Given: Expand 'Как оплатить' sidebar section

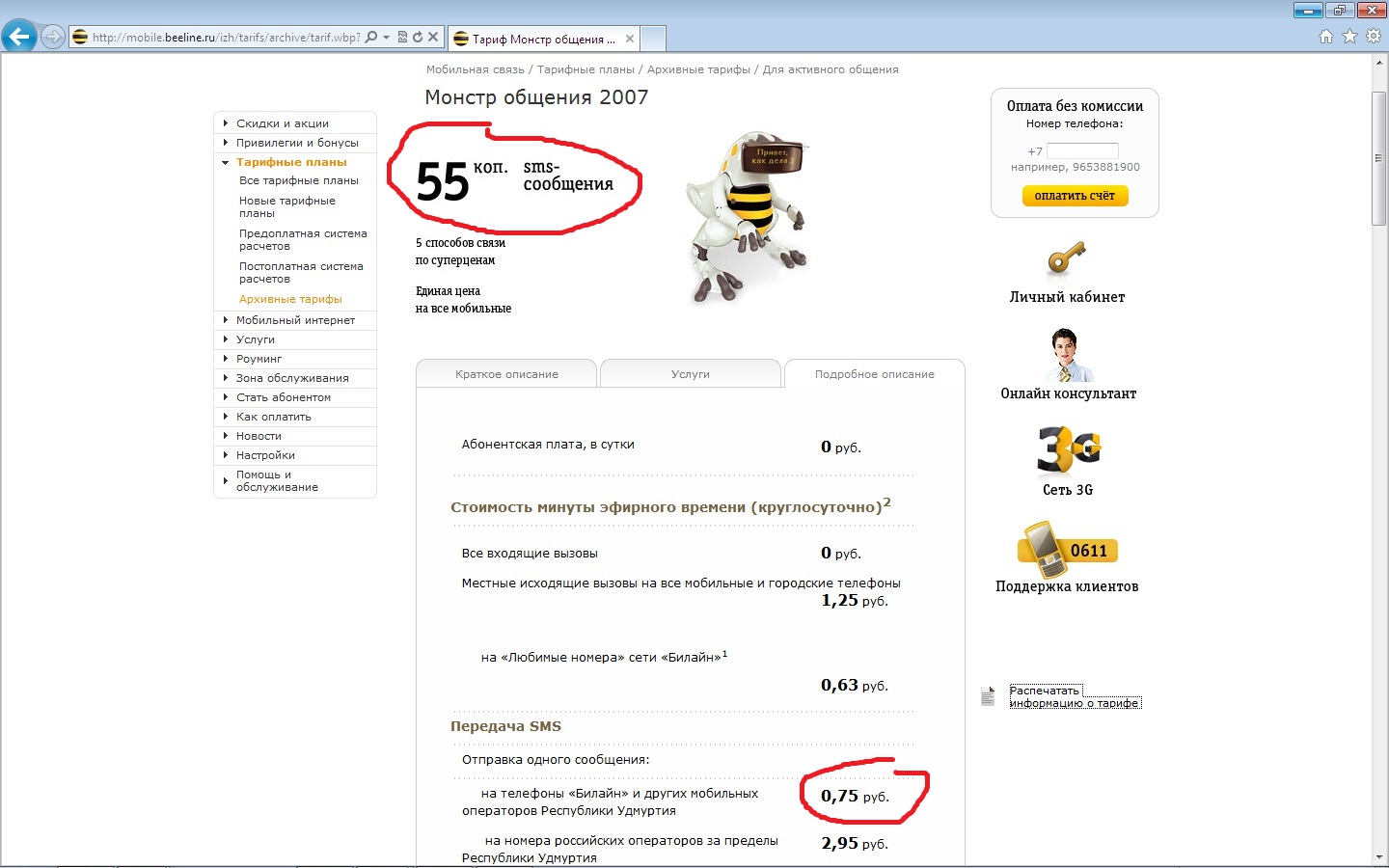Looking at the screenshot, I should point(274,417).
